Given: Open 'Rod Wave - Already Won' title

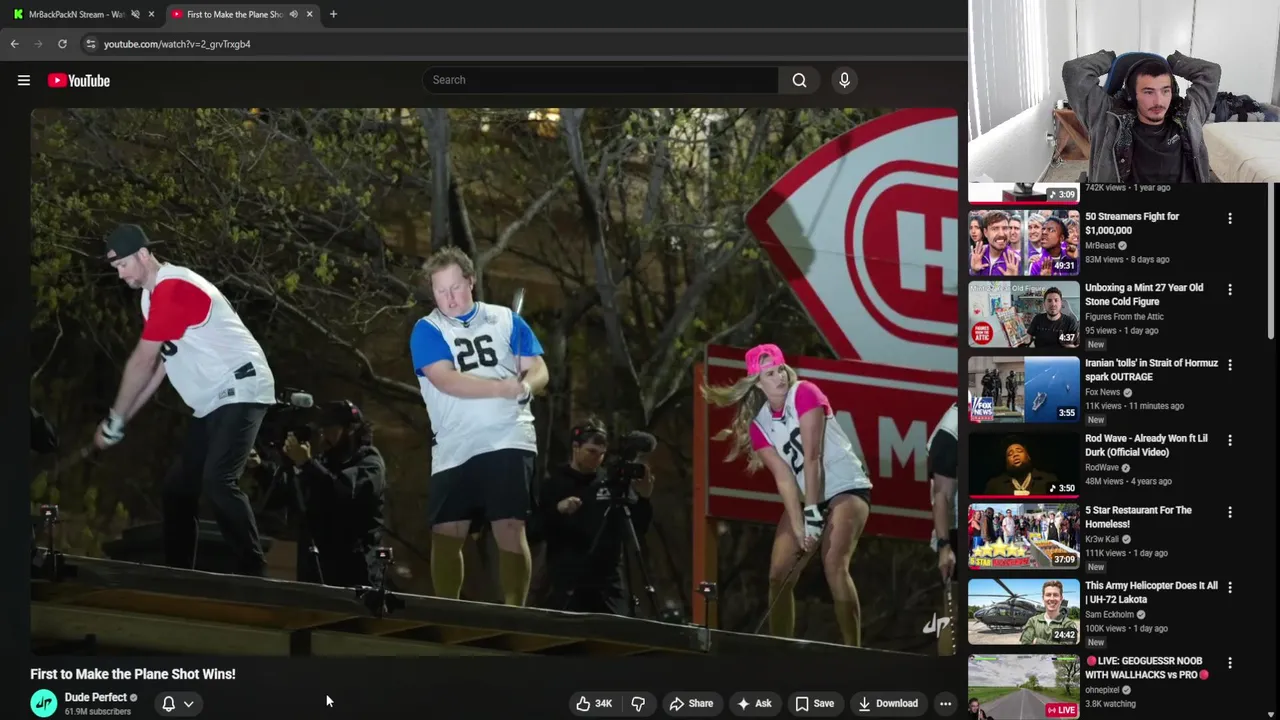Looking at the screenshot, I should pyautogui.click(x=1146, y=445).
